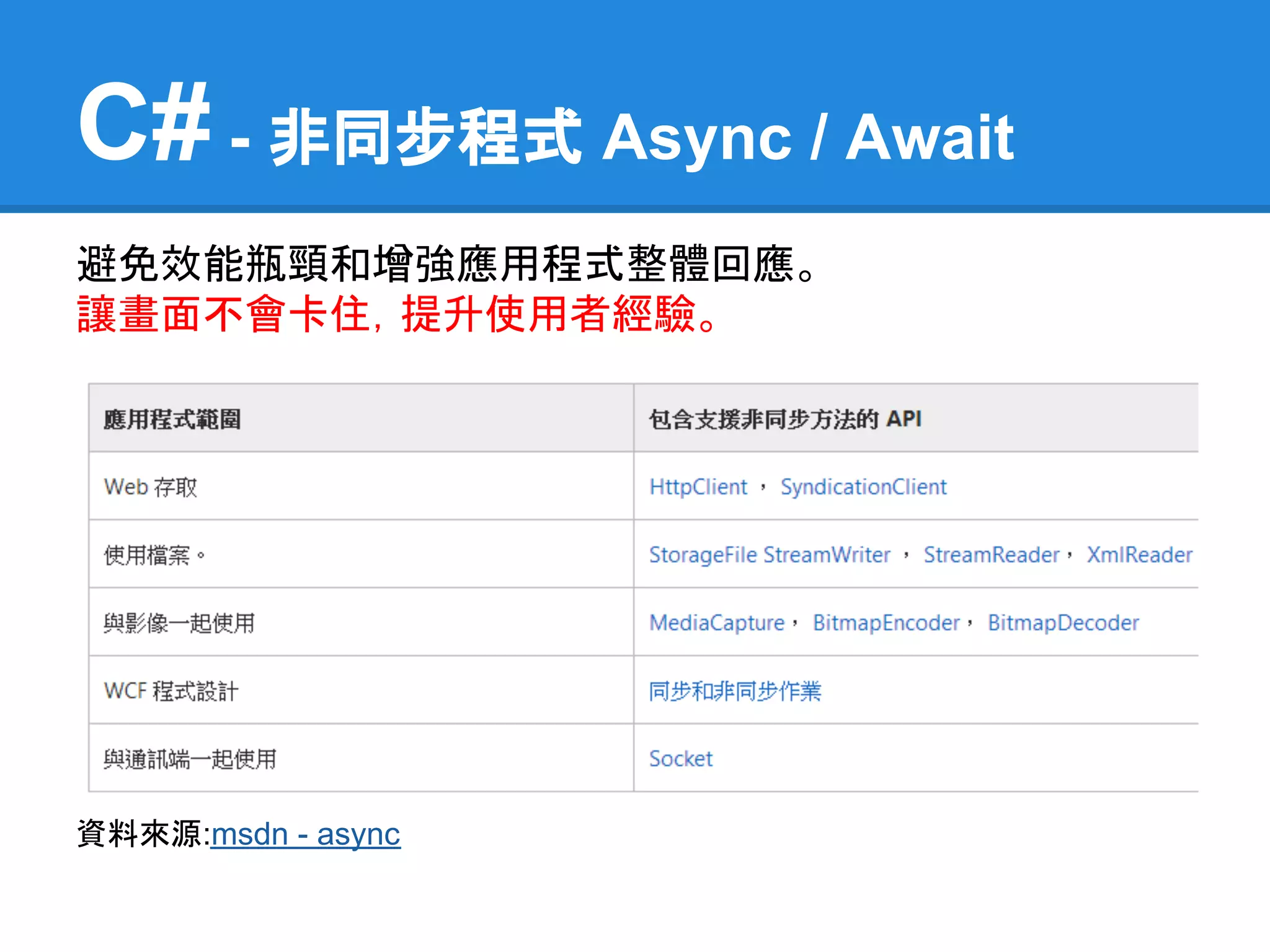Image resolution: width=1270 pixels, height=952 pixels.
Task: Select the 包含支援非同步方法的 API header
Action: click(917, 418)
